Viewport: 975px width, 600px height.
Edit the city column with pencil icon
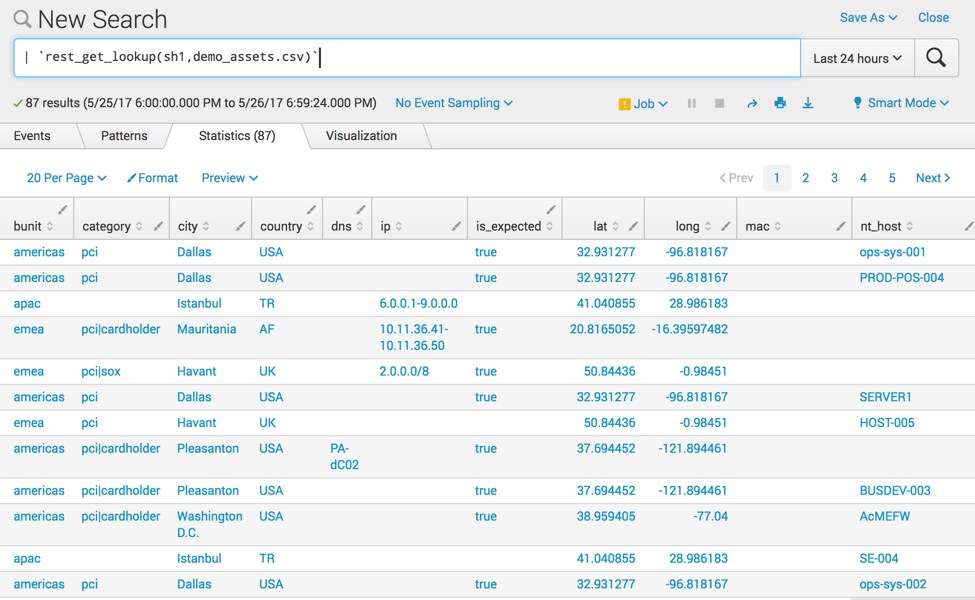pos(241,226)
